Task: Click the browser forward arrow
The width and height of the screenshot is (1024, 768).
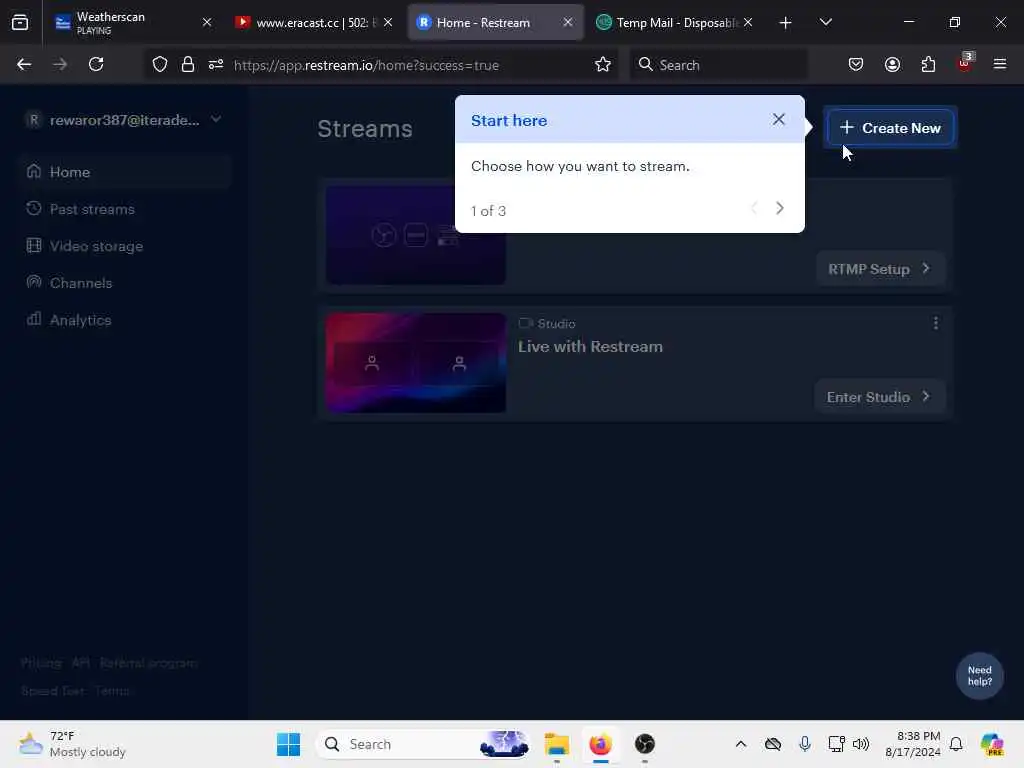Action: [x=60, y=64]
